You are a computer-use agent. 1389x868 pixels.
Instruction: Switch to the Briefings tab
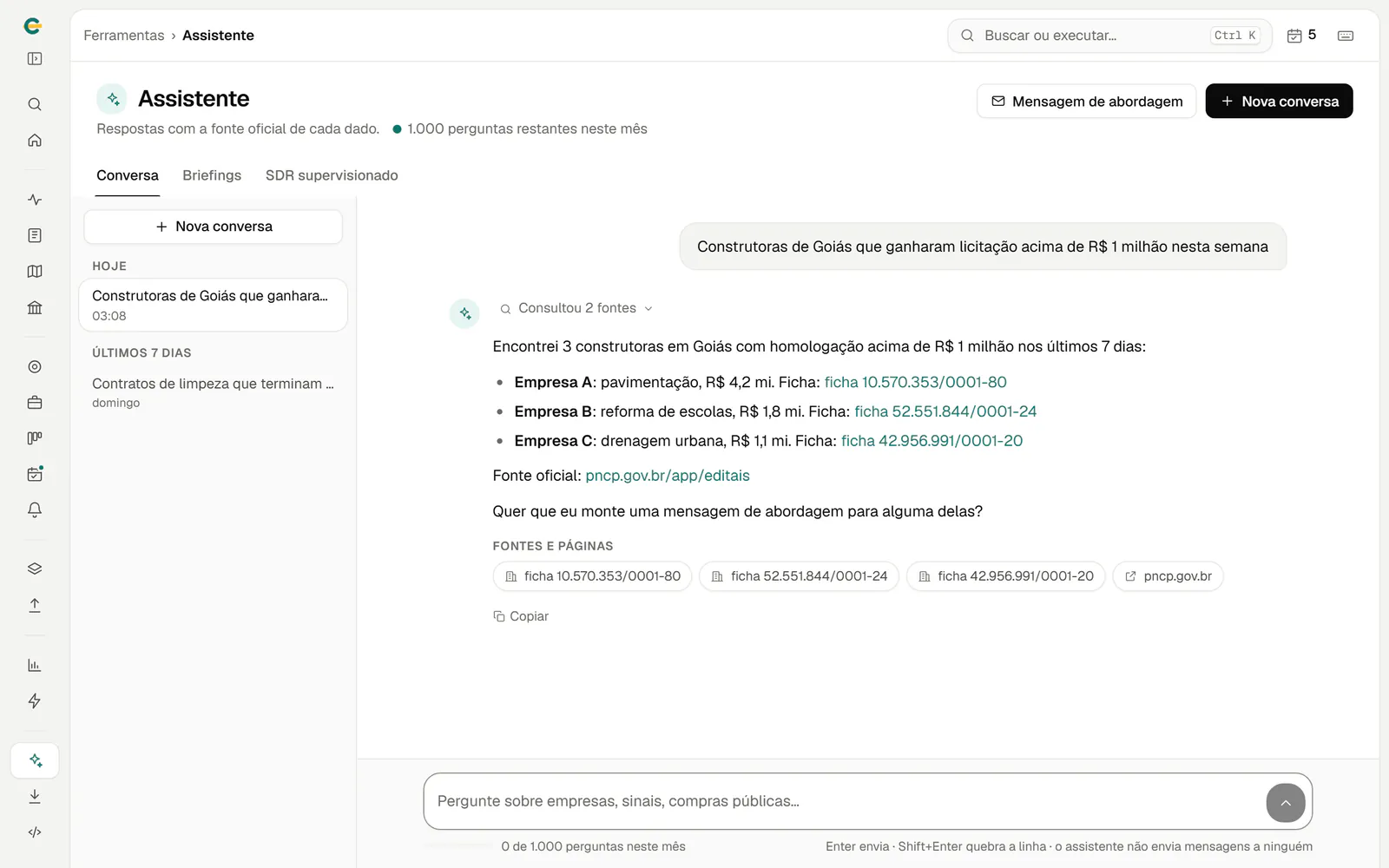coord(212,175)
